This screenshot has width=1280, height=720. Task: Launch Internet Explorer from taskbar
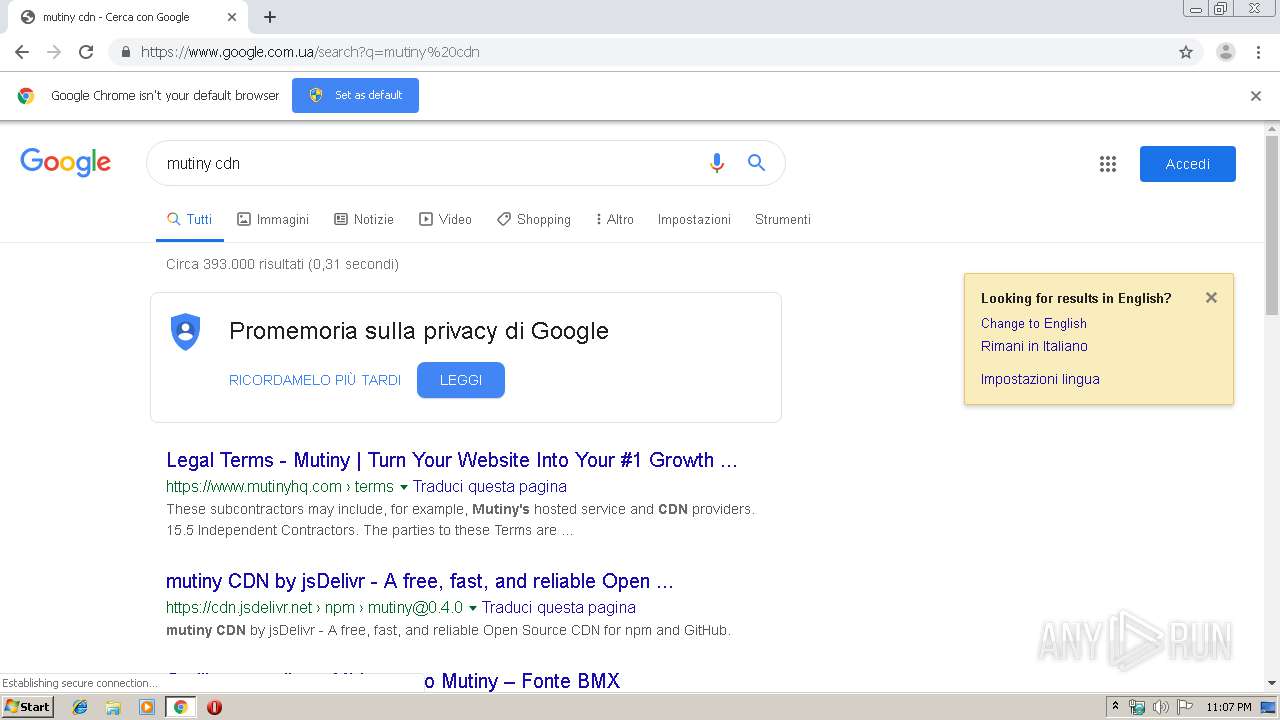click(80, 707)
